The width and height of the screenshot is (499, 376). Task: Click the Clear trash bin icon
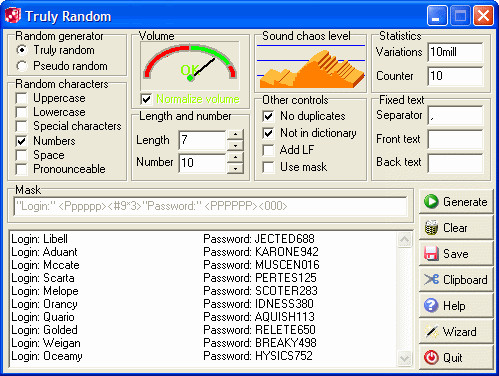coord(431,228)
